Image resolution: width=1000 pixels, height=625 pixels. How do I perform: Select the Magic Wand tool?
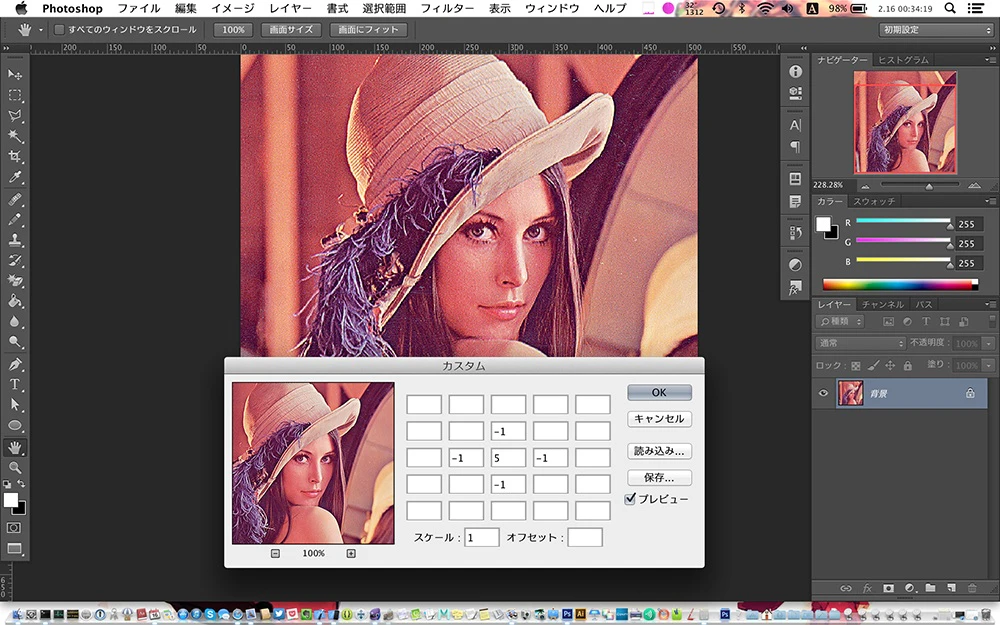[15, 136]
